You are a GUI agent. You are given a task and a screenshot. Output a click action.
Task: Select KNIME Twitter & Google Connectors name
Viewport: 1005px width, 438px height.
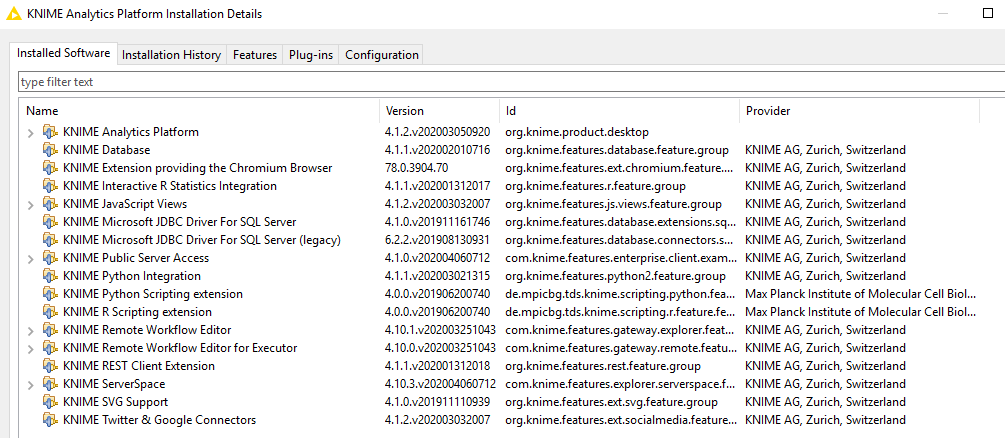(x=159, y=419)
